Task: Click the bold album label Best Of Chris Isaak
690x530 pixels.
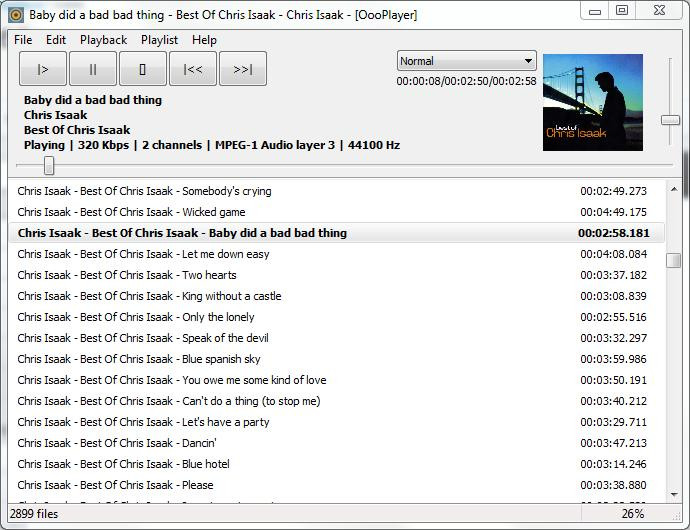Action: [77, 130]
